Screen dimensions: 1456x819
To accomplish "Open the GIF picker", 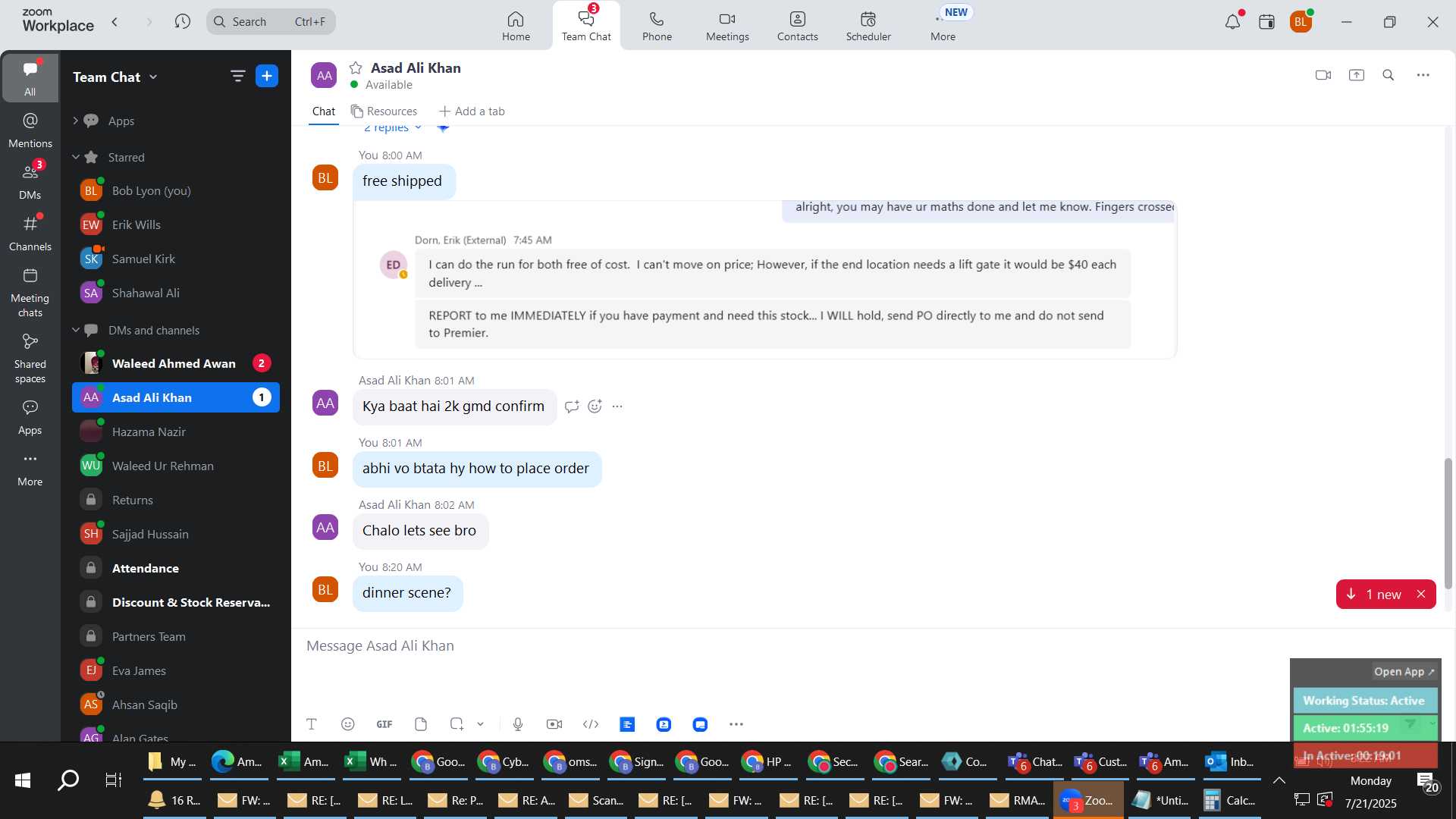I will [x=384, y=724].
